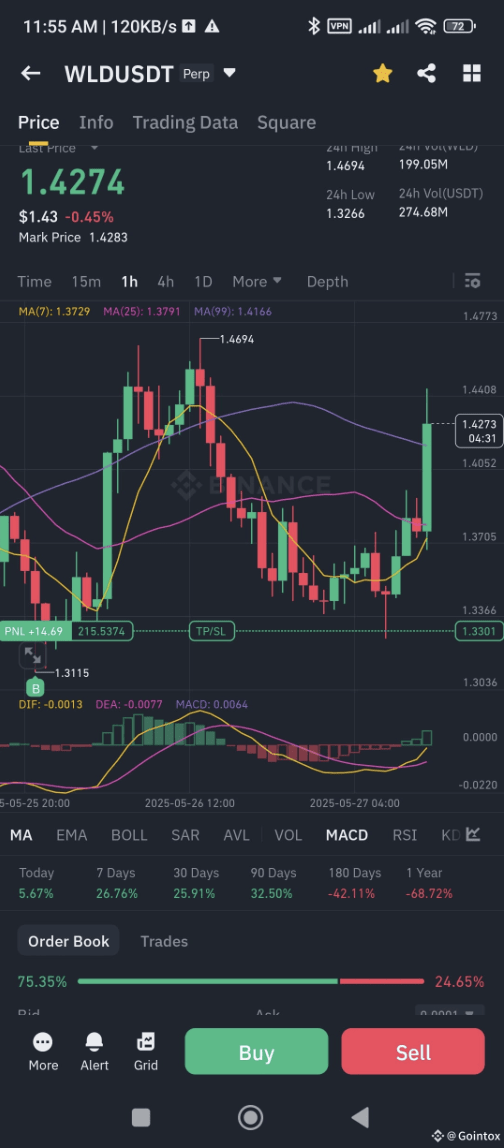Image resolution: width=504 pixels, height=1148 pixels.
Task: Select the Time chart interval
Action: click(34, 282)
